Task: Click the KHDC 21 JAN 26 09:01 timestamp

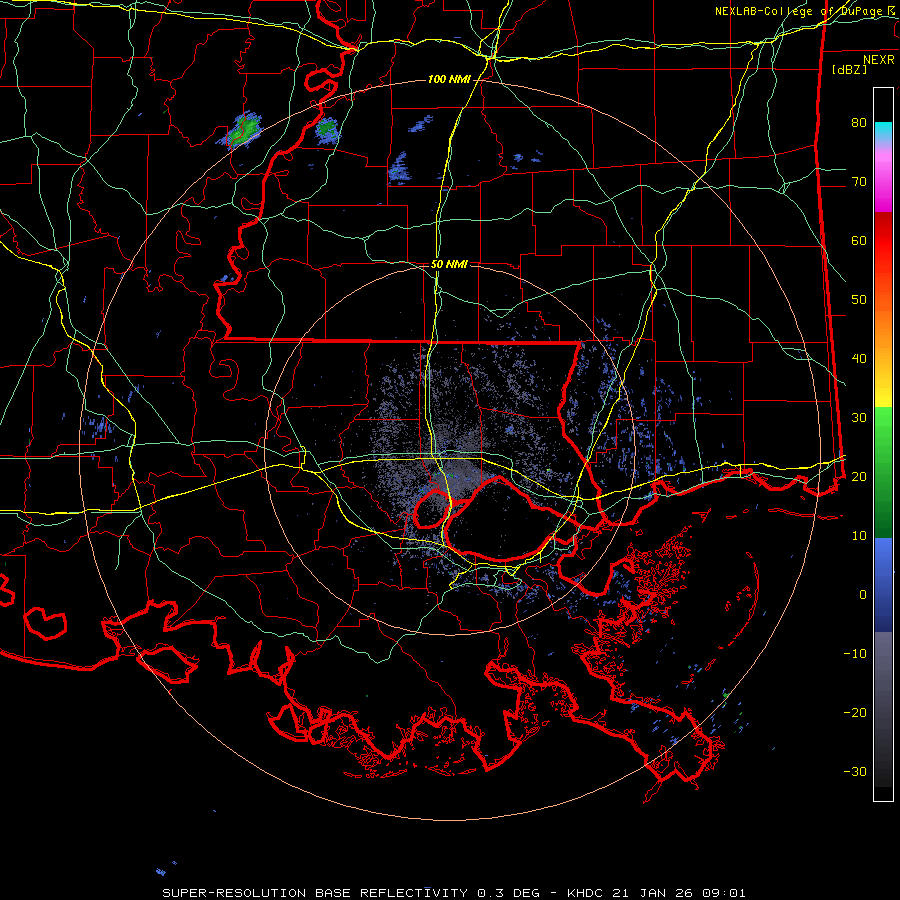Action: click(657, 893)
